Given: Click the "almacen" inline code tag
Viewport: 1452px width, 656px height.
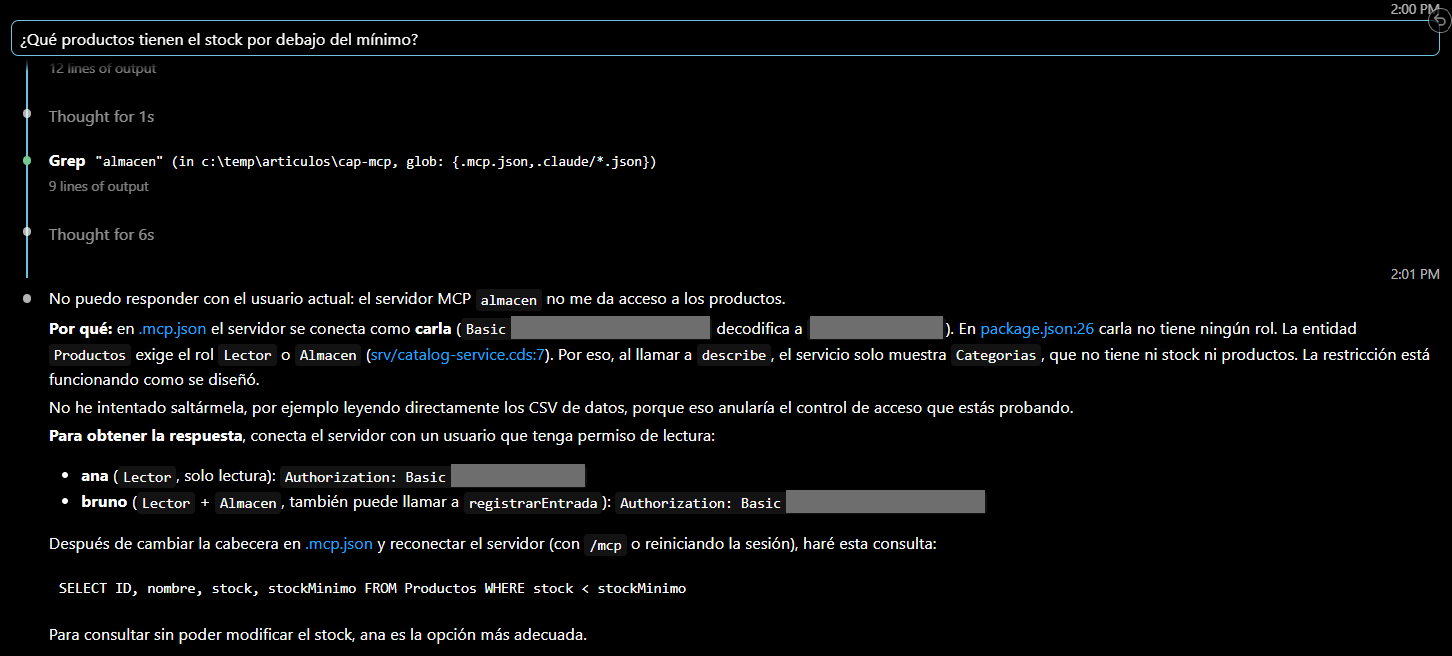Looking at the screenshot, I should [x=509, y=299].
